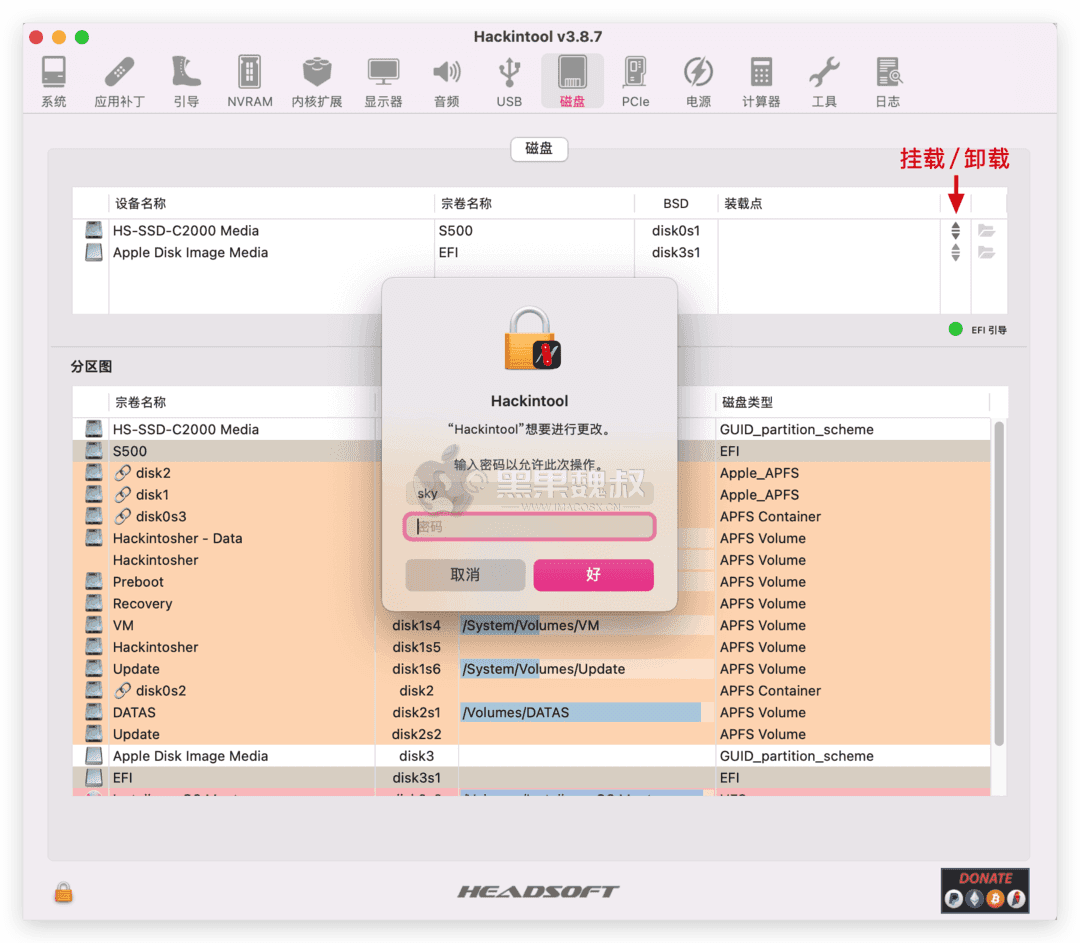
Task: Click inside the 密码 password field
Action: [529, 526]
